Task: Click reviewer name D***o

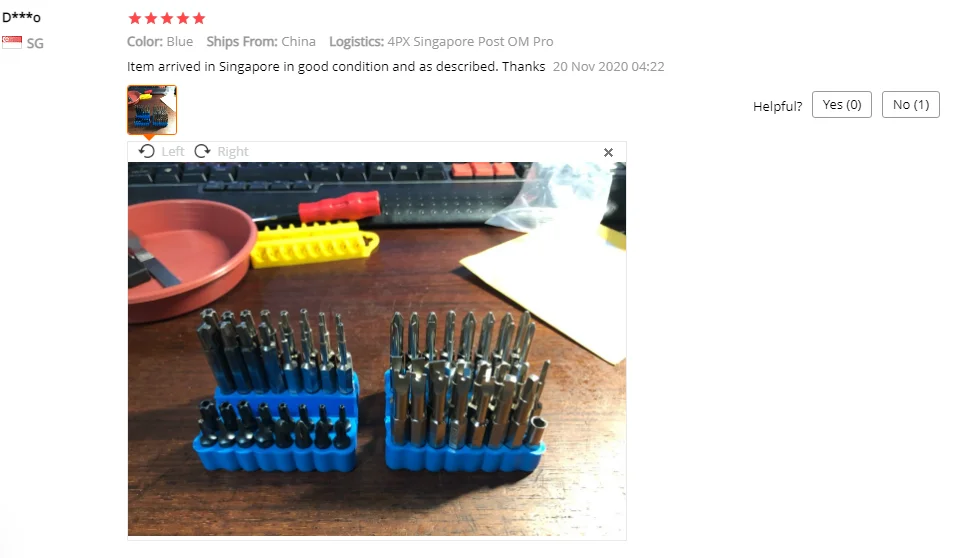Action: pos(21,17)
